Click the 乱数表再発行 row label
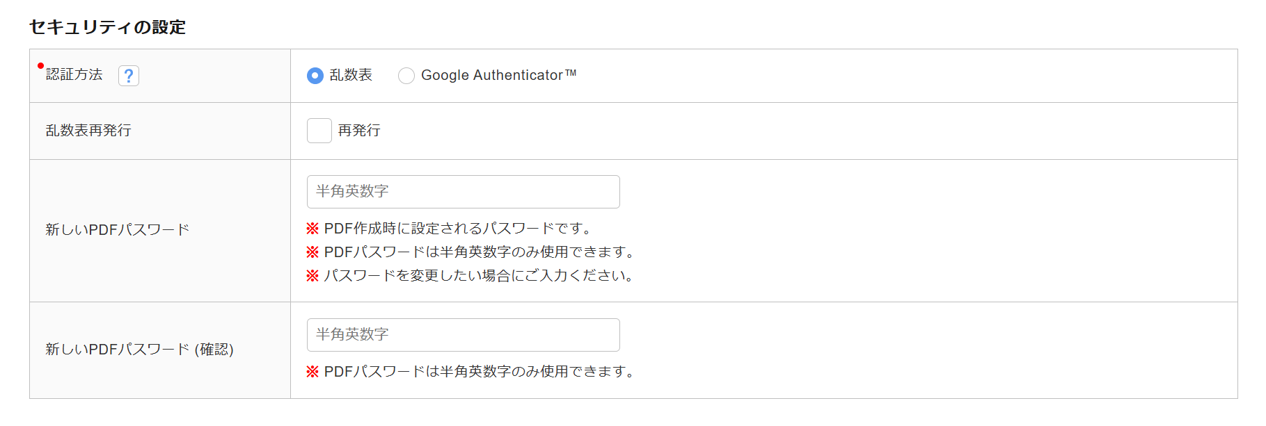Viewport: 1266px width, 426px height. click(88, 130)
